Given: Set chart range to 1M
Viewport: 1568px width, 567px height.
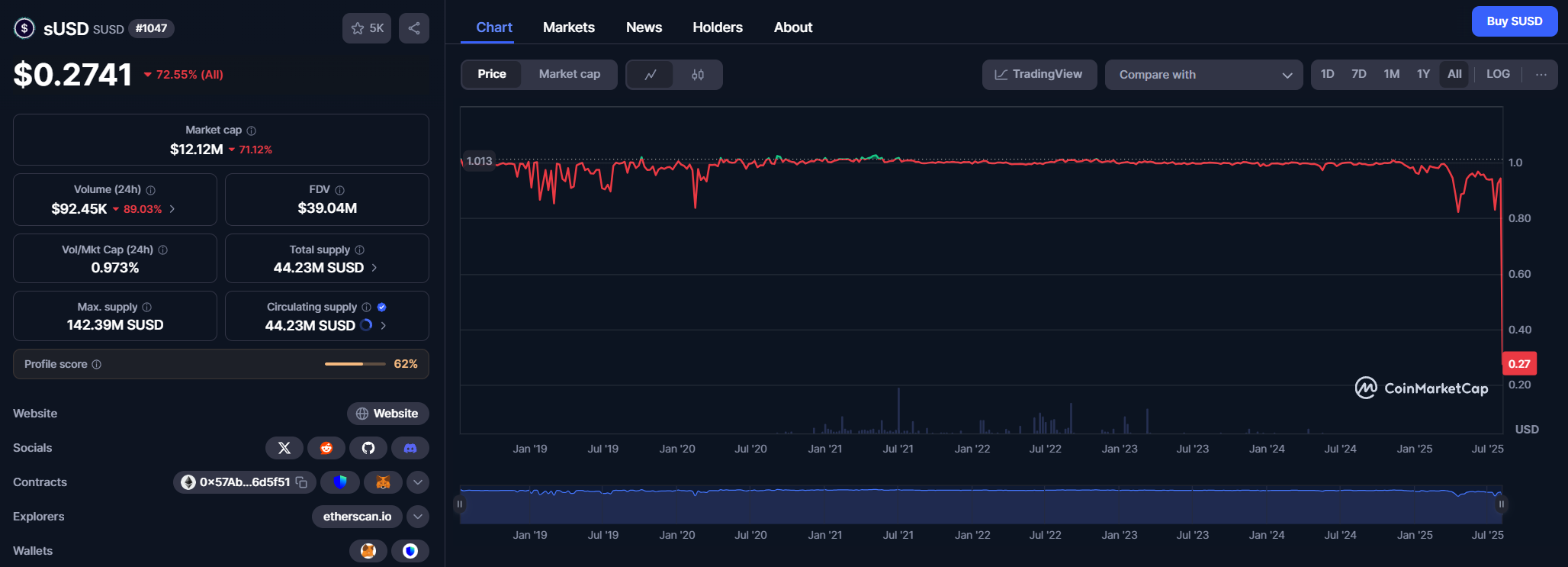Looking at the screenshot, I should pos(1392,74).
